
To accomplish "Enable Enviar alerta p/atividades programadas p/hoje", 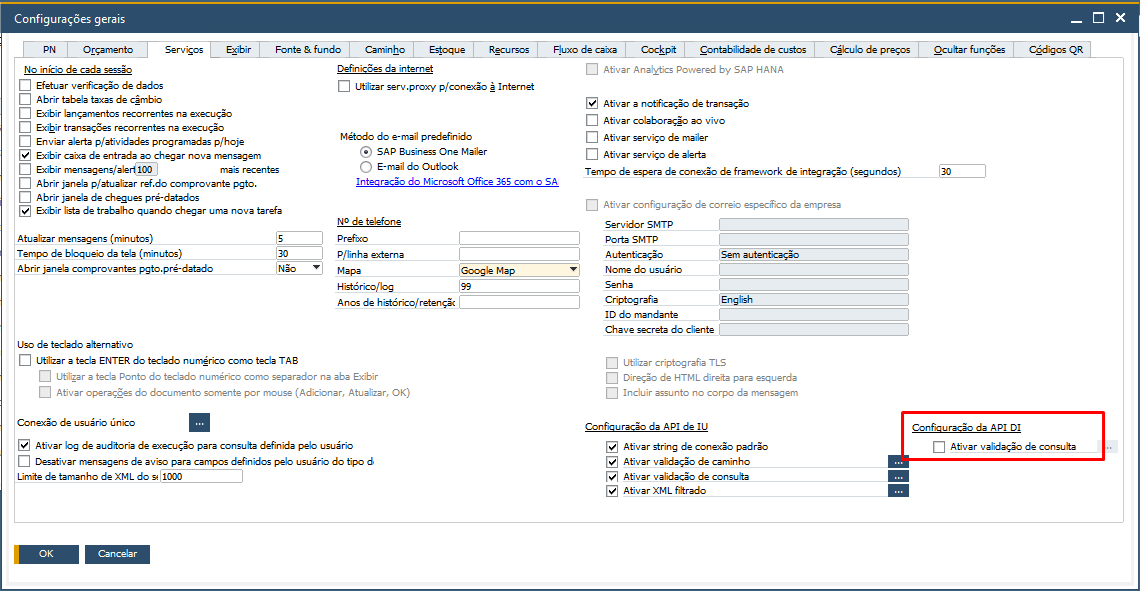I will point(25,141).
